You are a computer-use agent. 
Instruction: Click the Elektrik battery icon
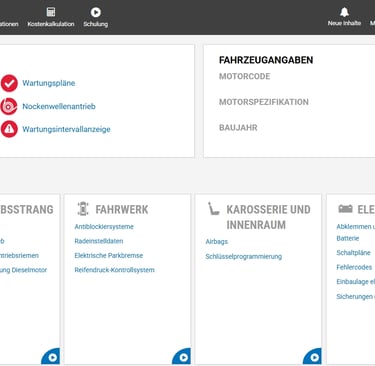pos(345,209)
